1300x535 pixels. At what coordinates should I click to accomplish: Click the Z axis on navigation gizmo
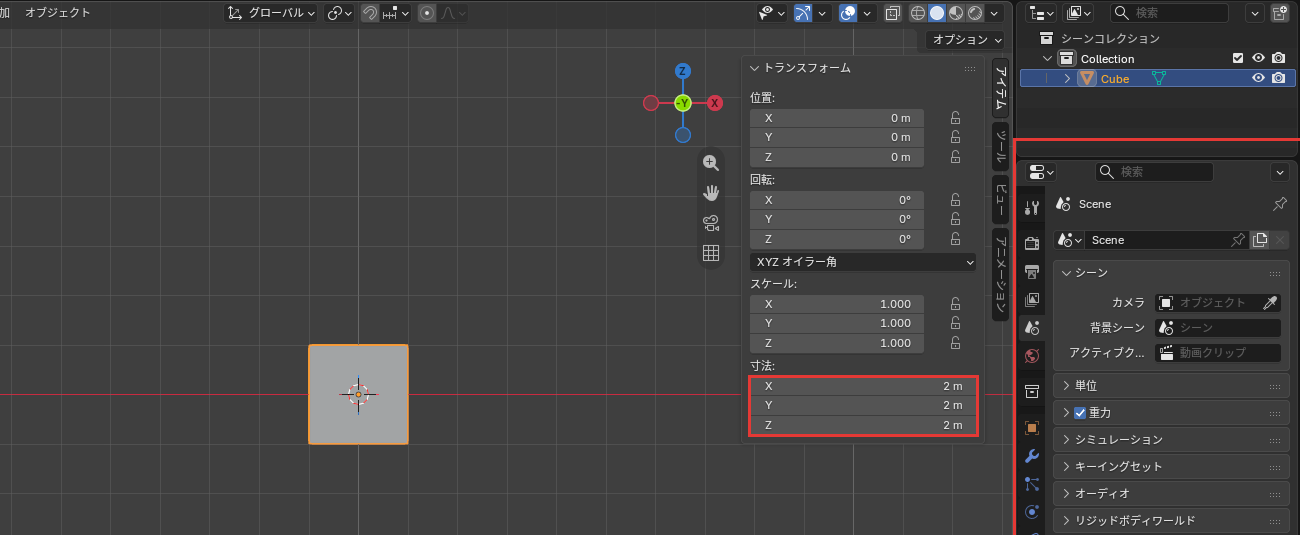(683, 71)
